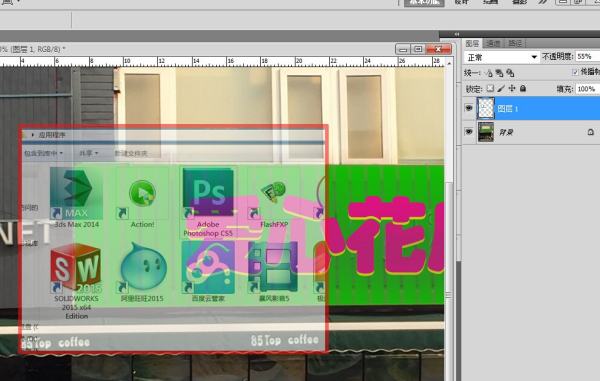Image resolution: width=600 pixels, height=381 pixels.
Task: Click the unify layer visibility icon
Action: point(499,73)
